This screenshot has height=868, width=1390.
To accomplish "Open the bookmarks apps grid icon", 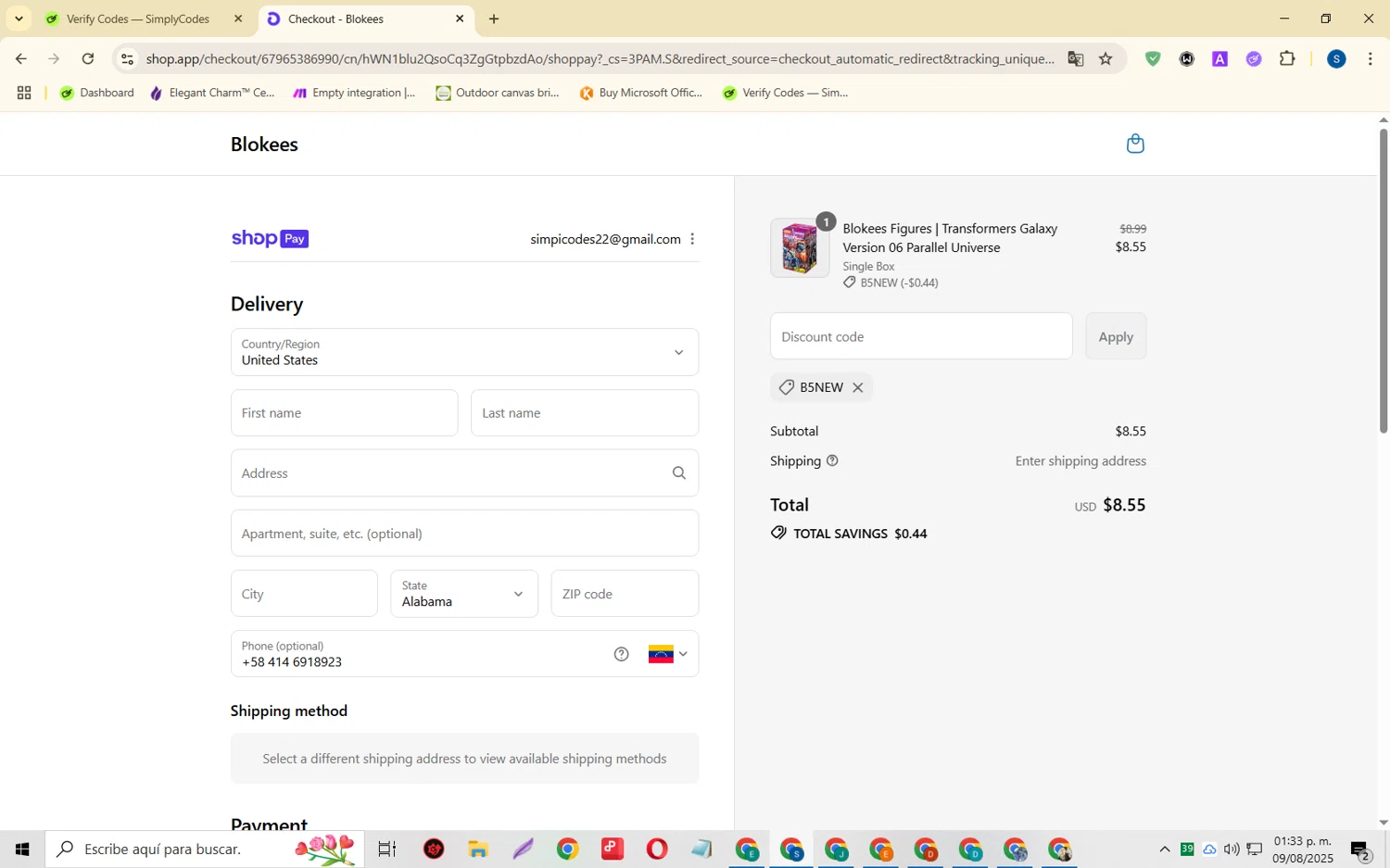I will [24, 93].
